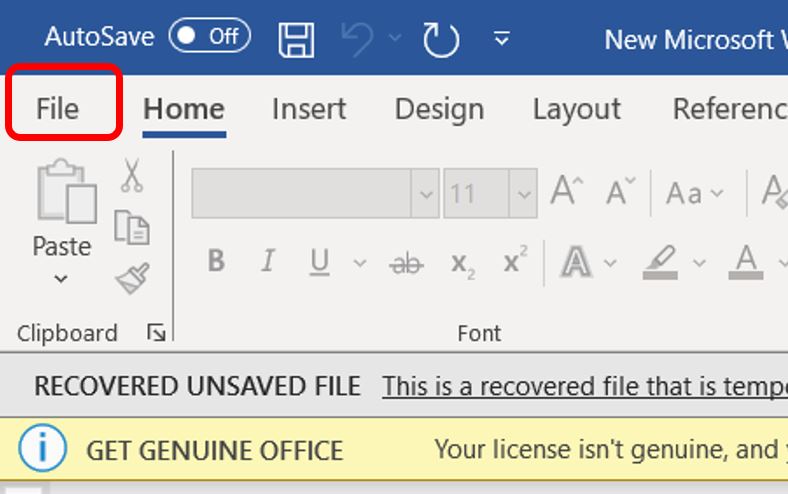Toggle Italic formatting
The height and width of the screenshot is (494, 788).
click(267, 262)
